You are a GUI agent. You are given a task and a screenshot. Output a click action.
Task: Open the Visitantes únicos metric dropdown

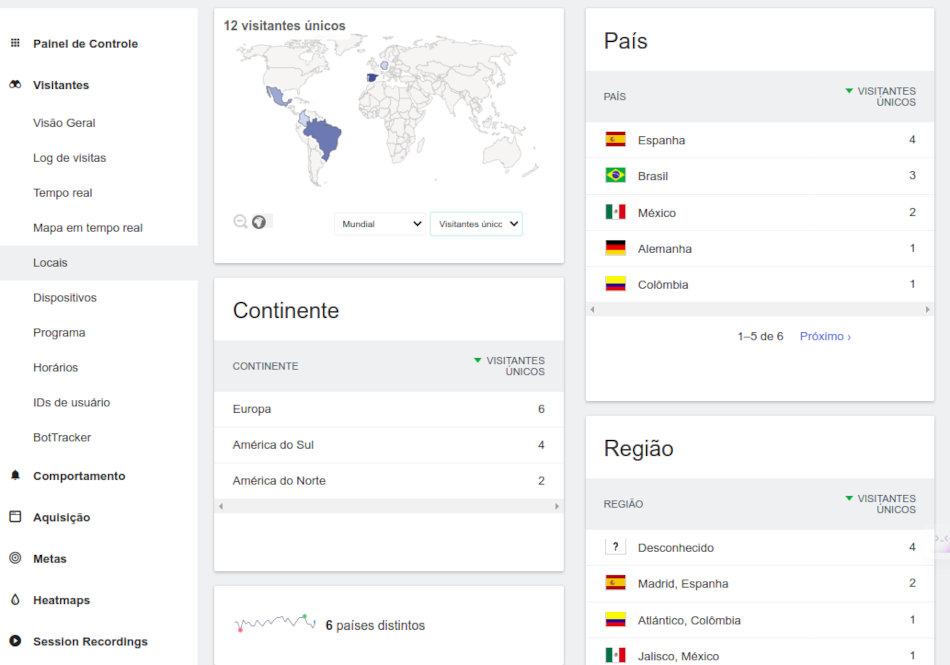point(476,224)
